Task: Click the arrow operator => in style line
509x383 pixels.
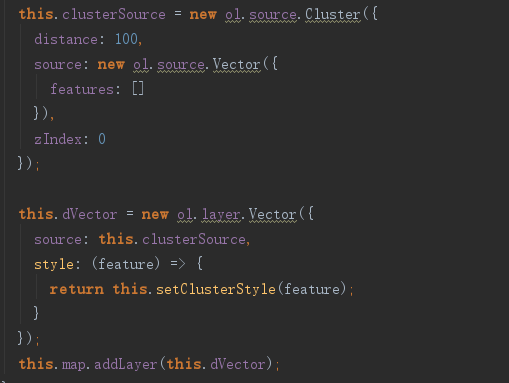Action: [x=178, y=264]
